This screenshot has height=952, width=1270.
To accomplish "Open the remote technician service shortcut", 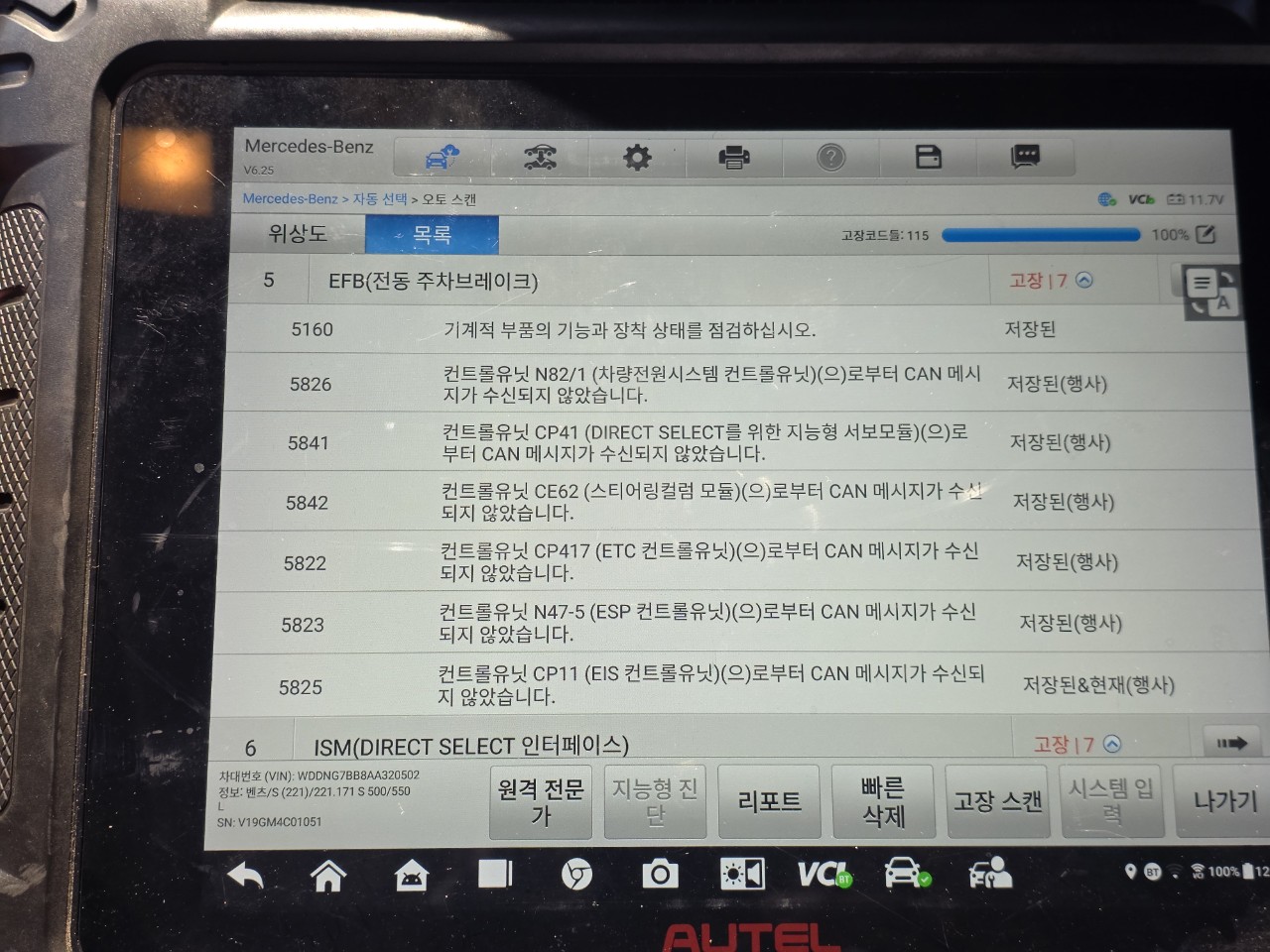I will tap(989, 874).
